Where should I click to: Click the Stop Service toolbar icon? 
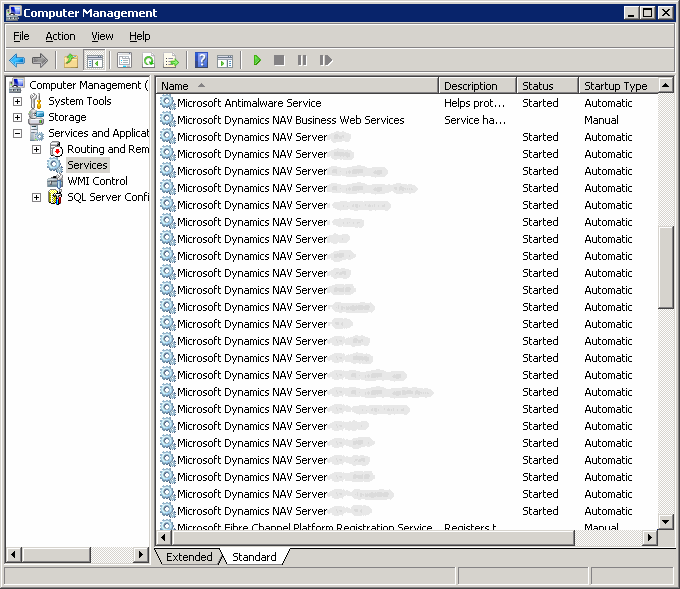(279, 60)
